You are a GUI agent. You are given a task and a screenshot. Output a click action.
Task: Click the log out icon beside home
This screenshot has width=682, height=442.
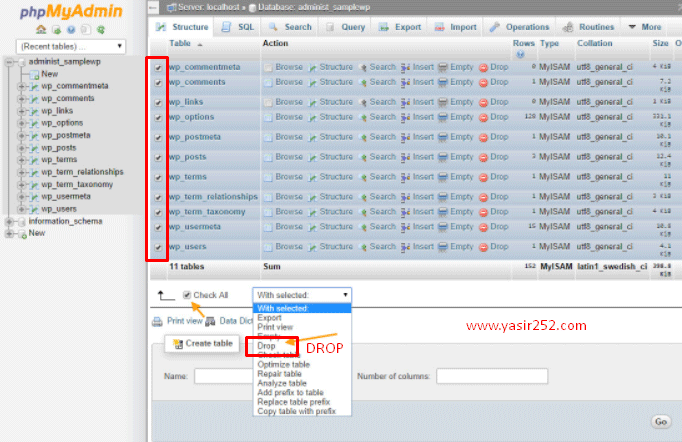(x=56, y=30)
